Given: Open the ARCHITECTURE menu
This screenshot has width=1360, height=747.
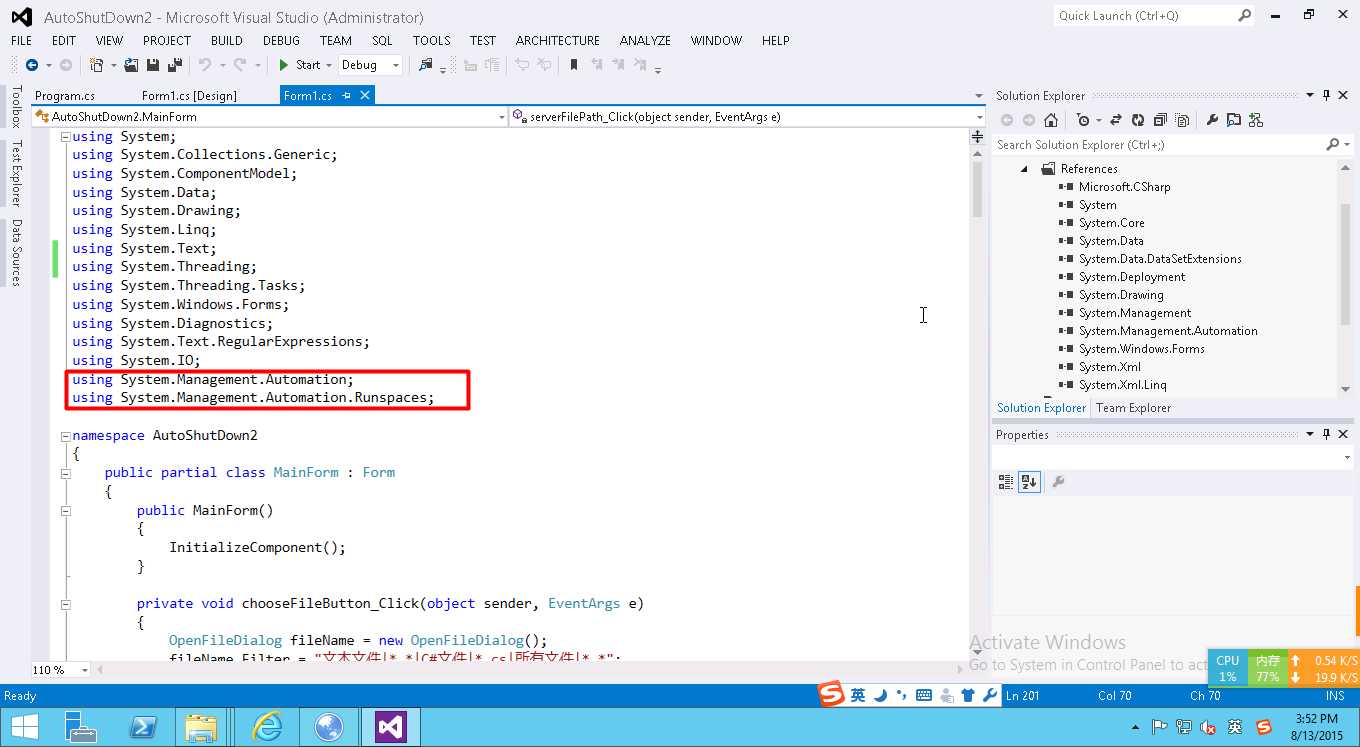Looking at the screenshot, I should pos(558,41).
